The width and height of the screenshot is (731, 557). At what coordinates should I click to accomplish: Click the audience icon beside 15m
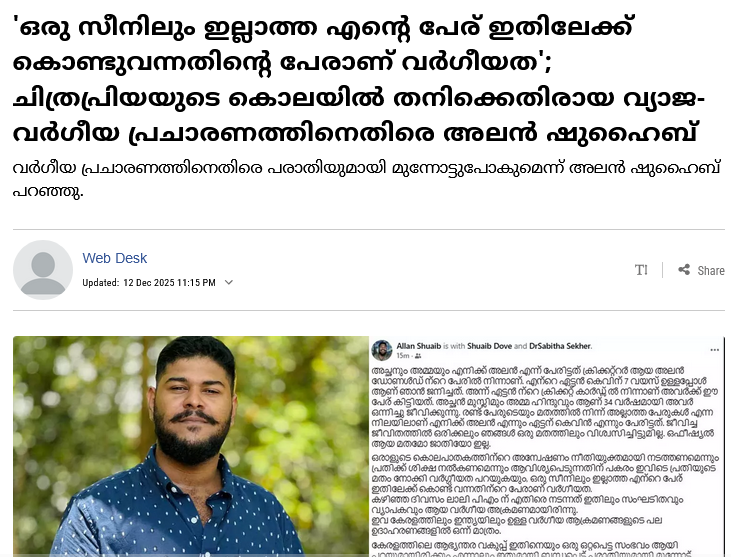tap(418, 356)
